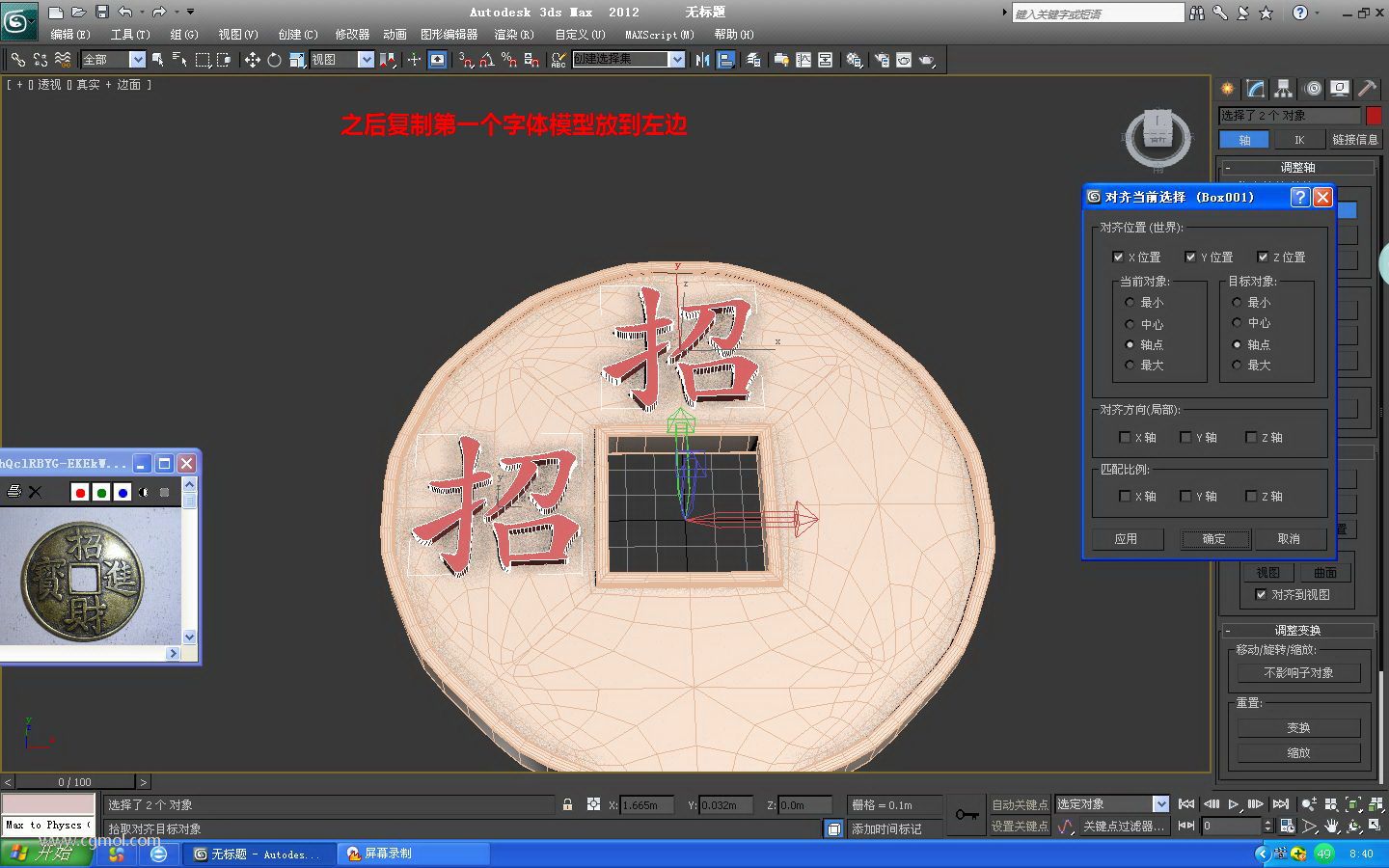This screenshot has width=1389, height=868.
Task: Open Render Setup from toolbar
Action: [882, 60]
